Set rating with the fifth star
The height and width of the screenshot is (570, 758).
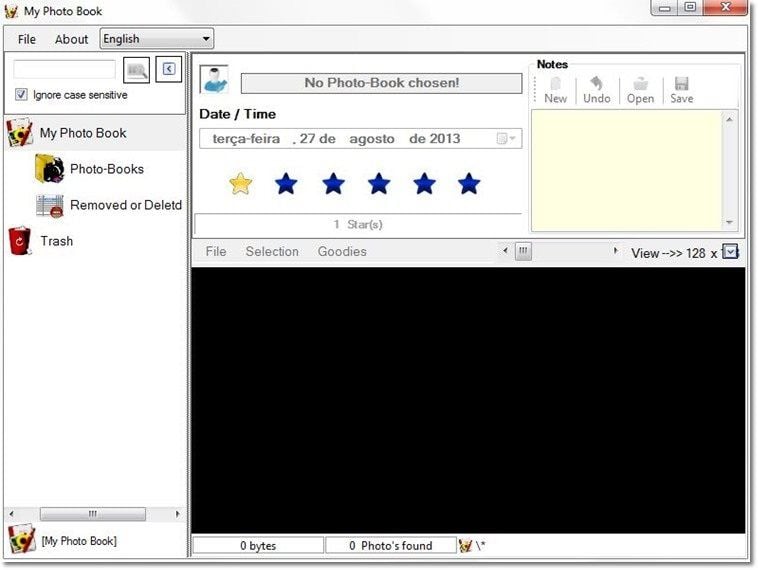click(424, 184)
